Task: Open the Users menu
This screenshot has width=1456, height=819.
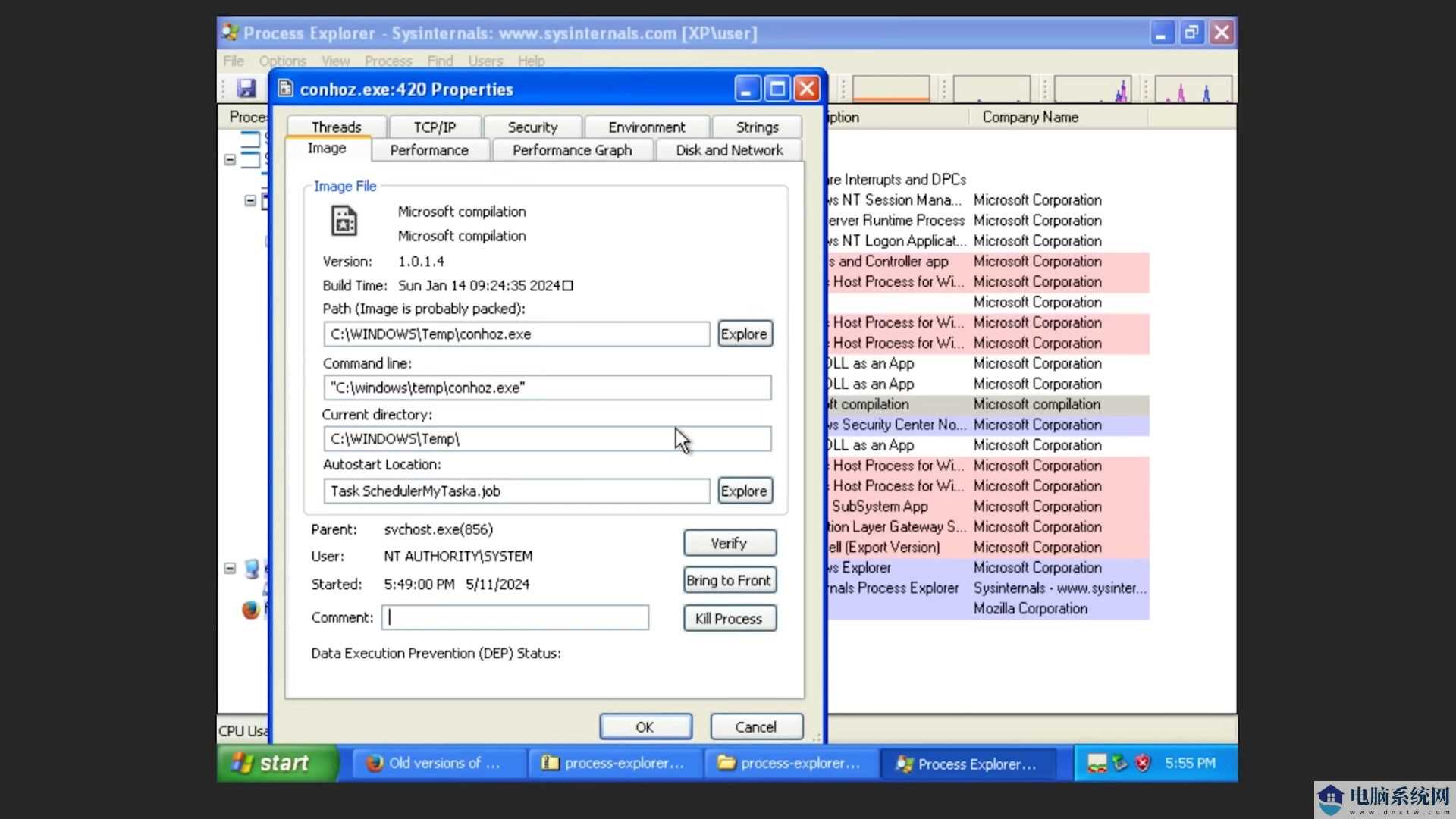Action: (x=485, y=61)
